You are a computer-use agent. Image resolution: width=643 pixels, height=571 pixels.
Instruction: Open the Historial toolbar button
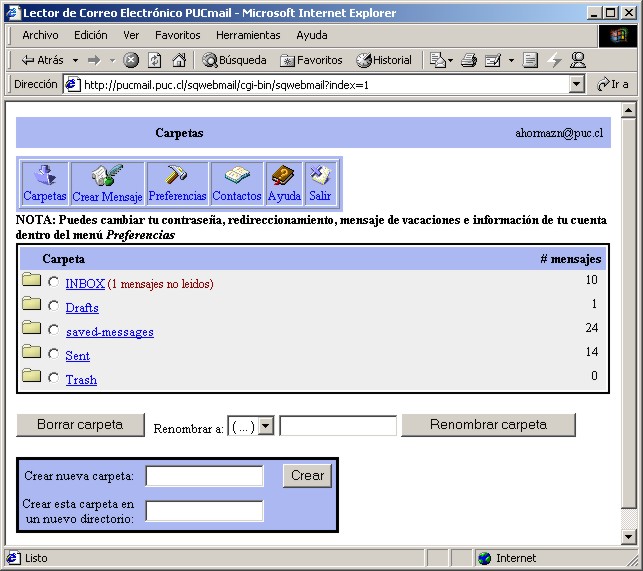point(384,60)
